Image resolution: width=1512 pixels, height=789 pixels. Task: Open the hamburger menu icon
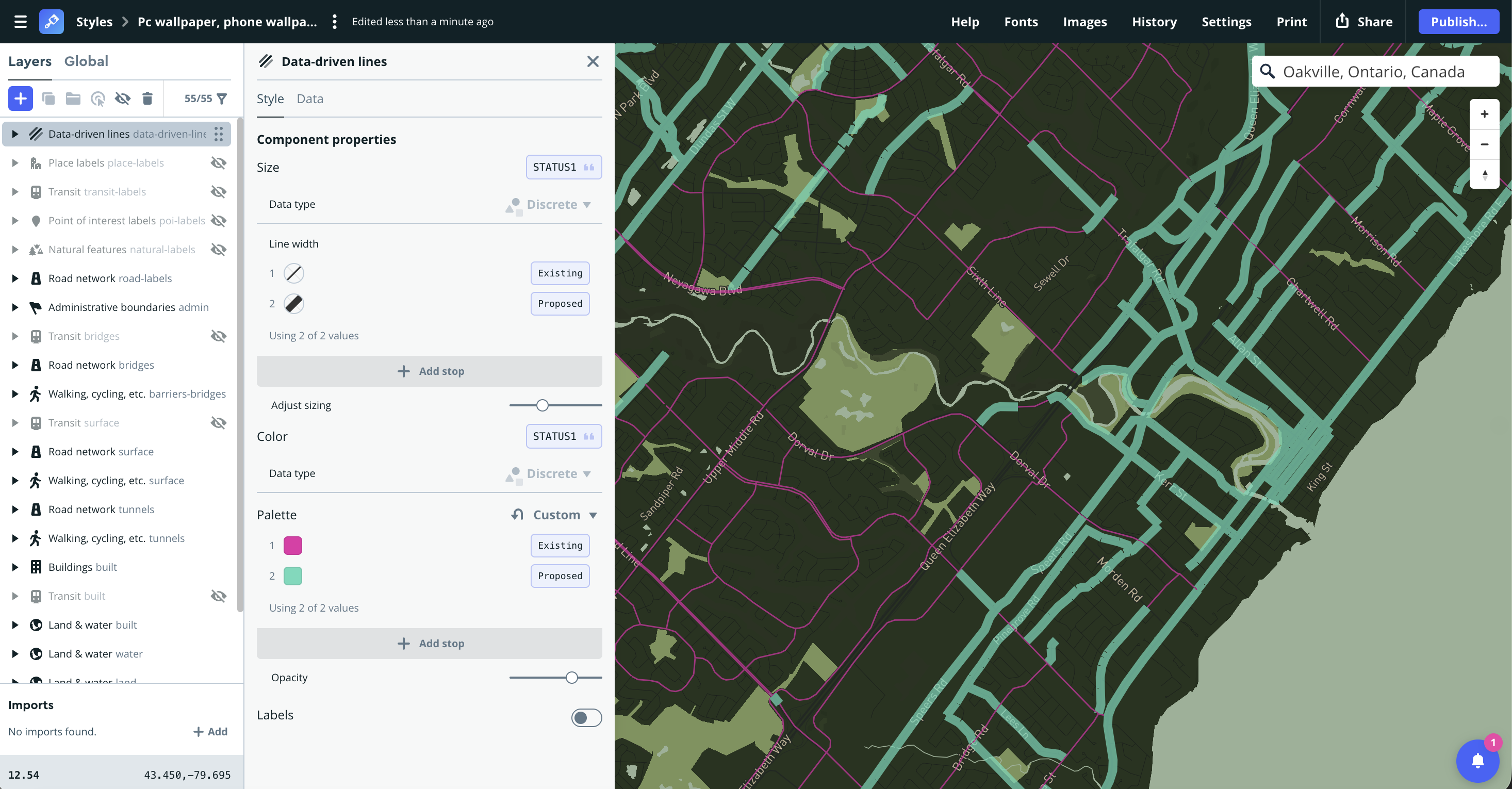(20, 22)
